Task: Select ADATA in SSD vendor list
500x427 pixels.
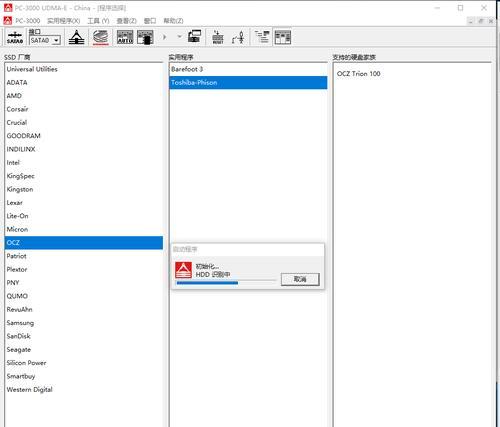Action: point(84,83)
